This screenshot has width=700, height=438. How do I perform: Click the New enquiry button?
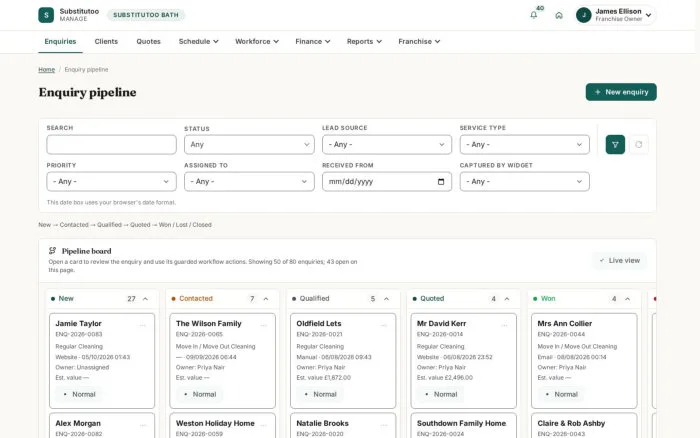click(621, 92)
